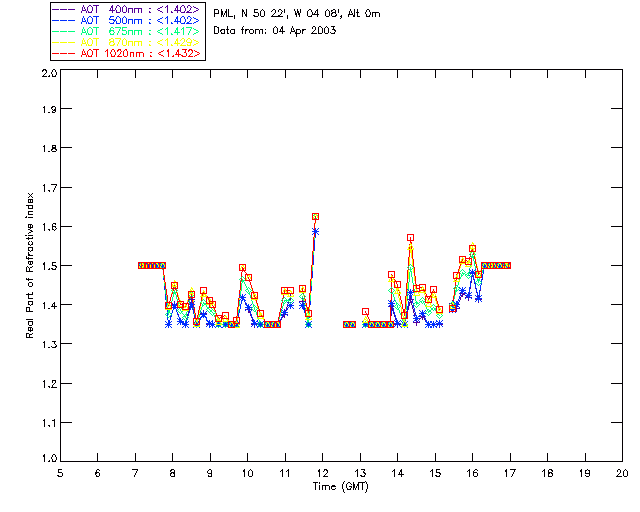Select the purple dashed line sample in legend
The height and width of the screenshot is (512, 640).
(x=64, y=9)
